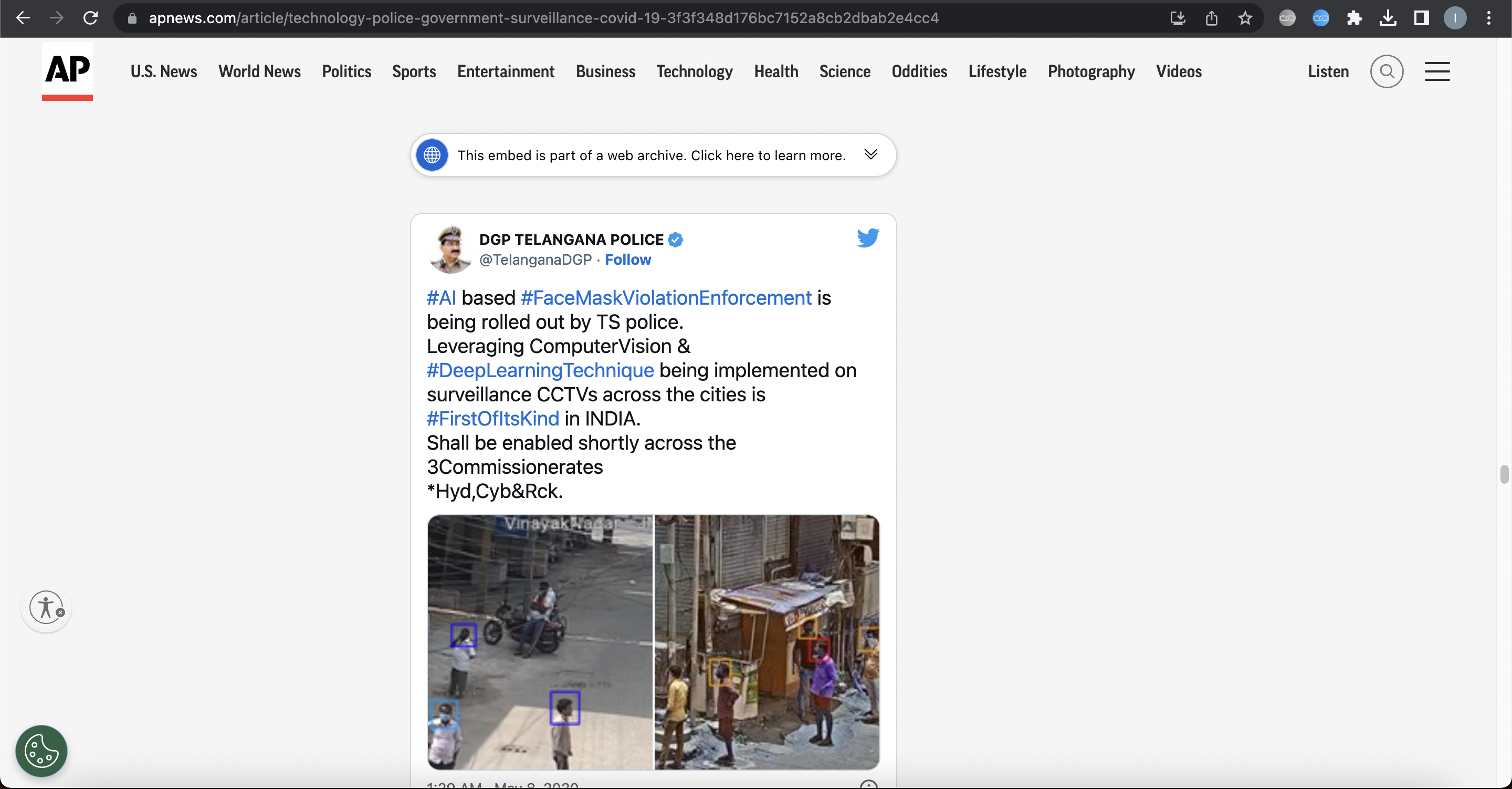Open browser downloads icon

1388,18
